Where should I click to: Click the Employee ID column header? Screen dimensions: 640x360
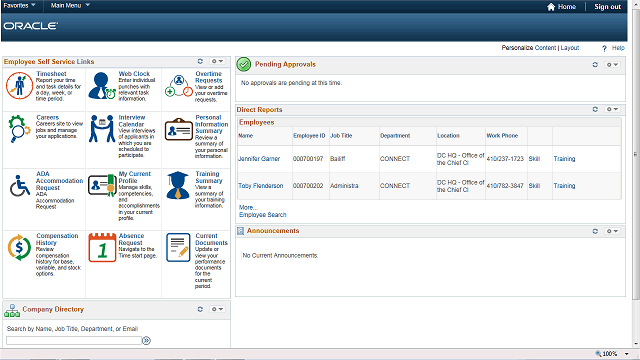click(309, 136)
